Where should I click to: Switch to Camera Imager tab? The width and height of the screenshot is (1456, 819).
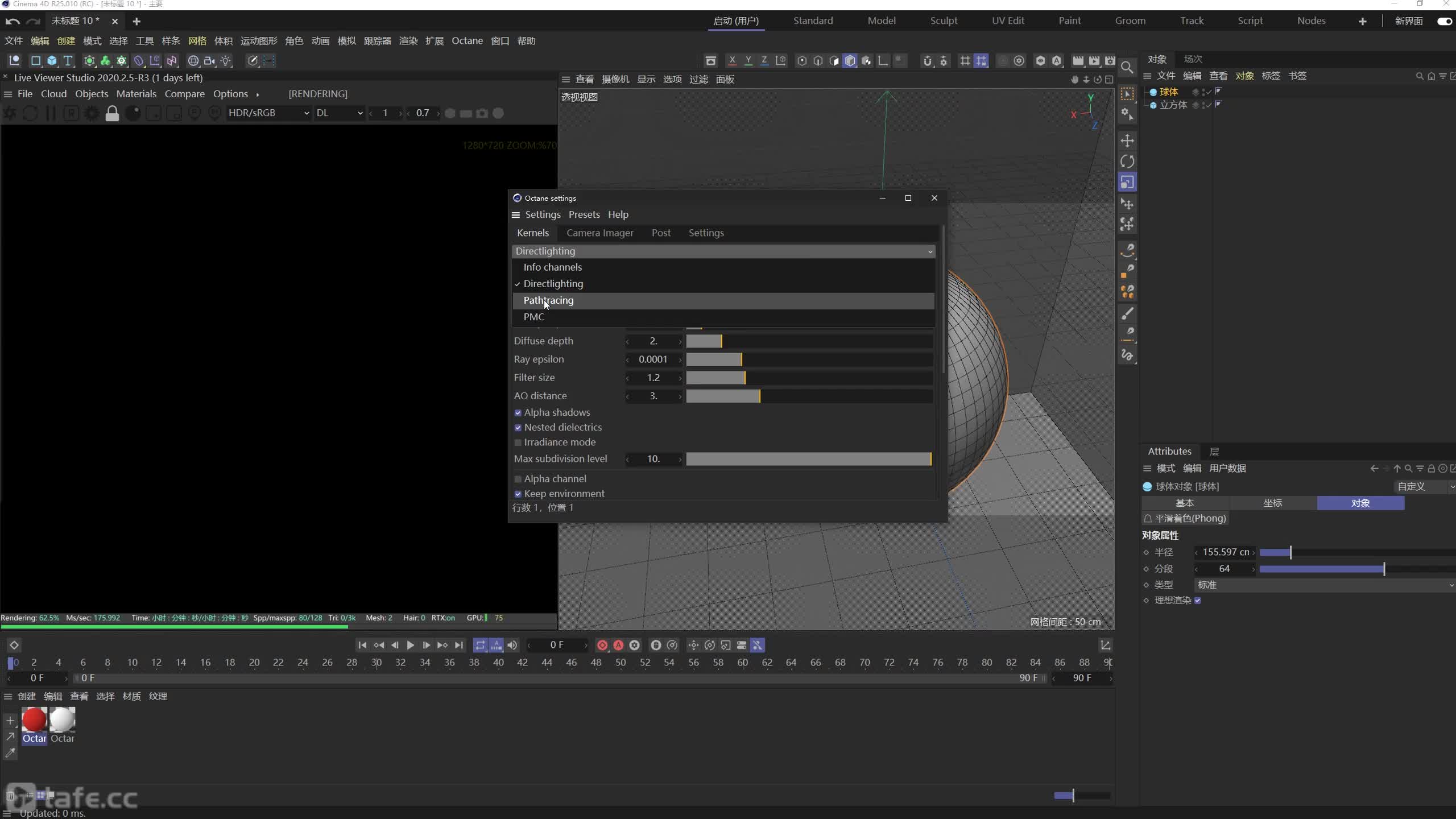[x=599, y=233]
